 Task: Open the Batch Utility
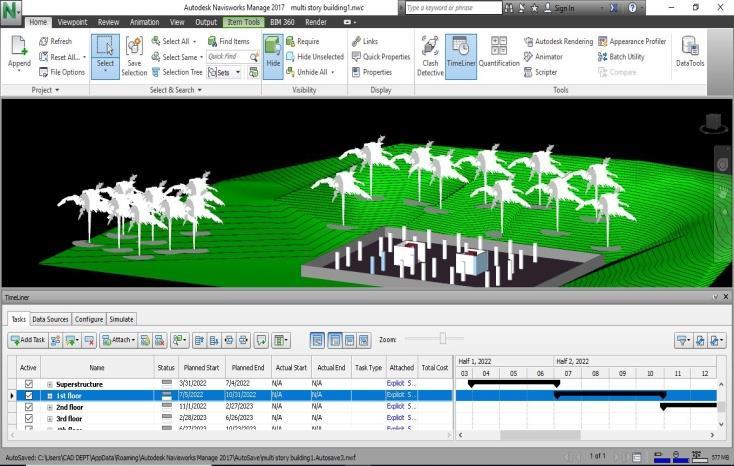click(621, 57)
